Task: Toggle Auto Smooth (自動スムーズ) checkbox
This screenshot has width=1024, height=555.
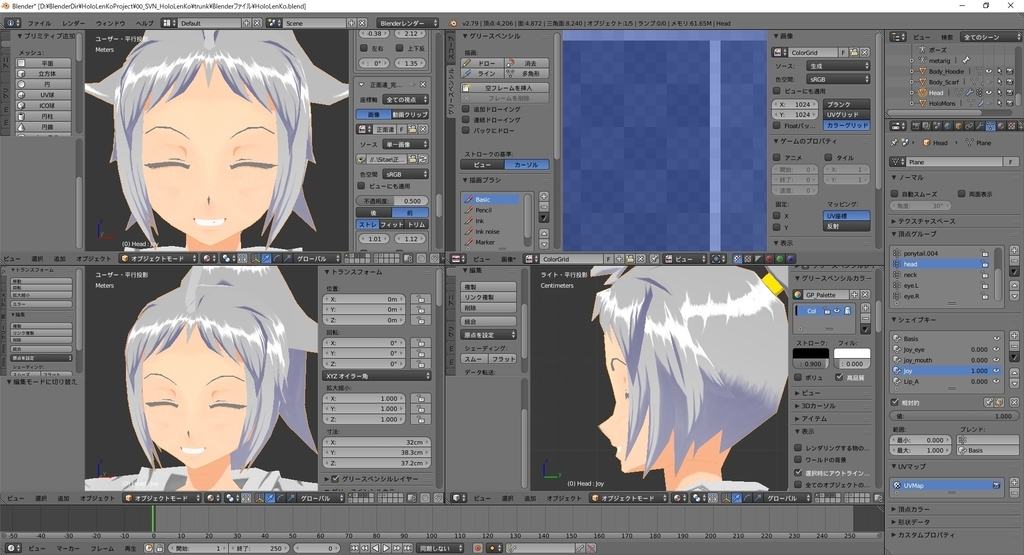Action: click(x=895, y=194)
